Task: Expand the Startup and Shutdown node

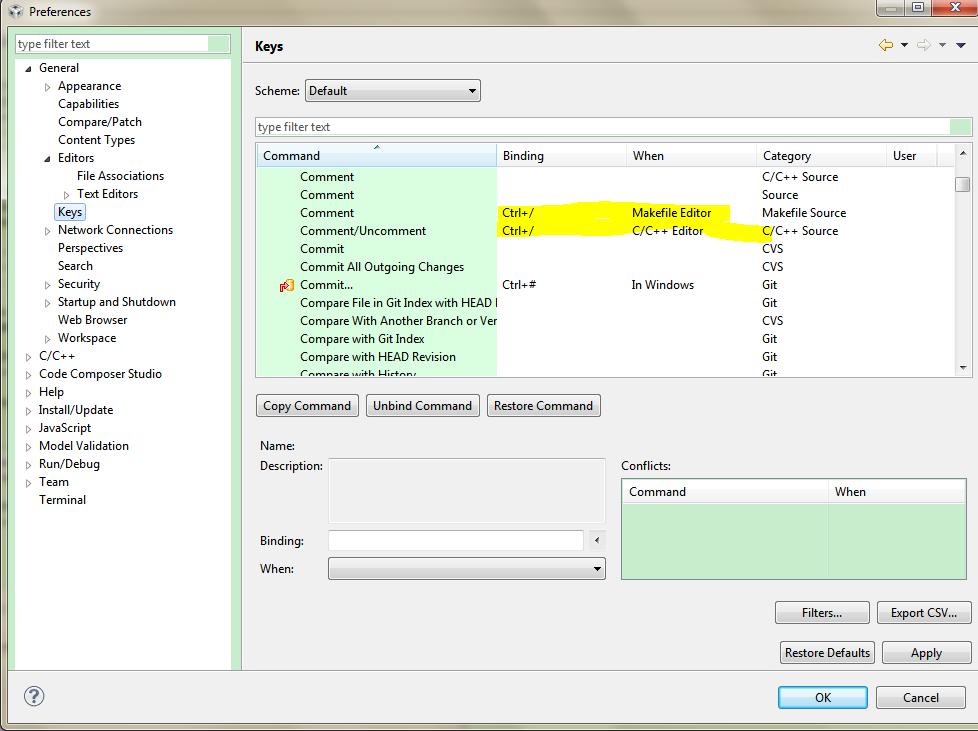Action: (47, 303)
